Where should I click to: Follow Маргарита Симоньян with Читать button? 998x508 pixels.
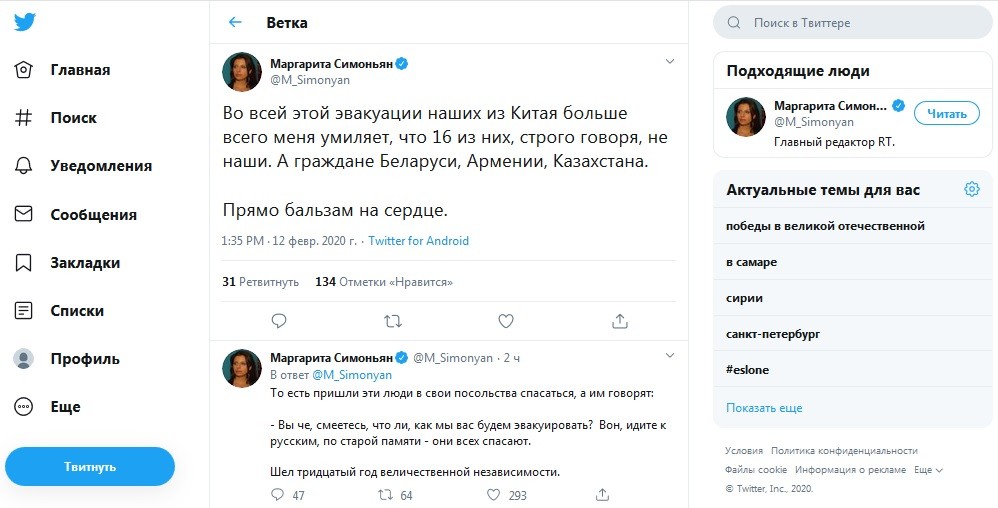tap(946, 114)
